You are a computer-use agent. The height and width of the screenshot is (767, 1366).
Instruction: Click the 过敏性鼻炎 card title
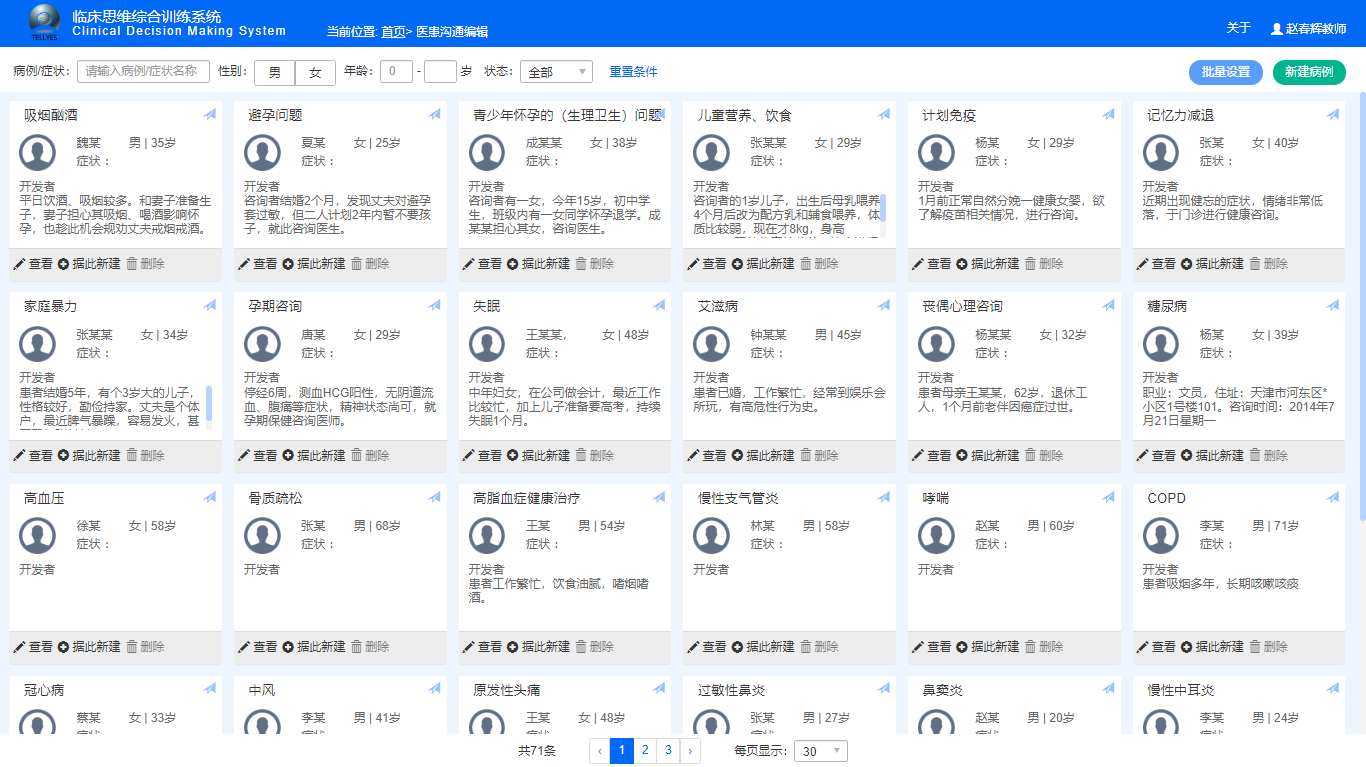point(732,690)
